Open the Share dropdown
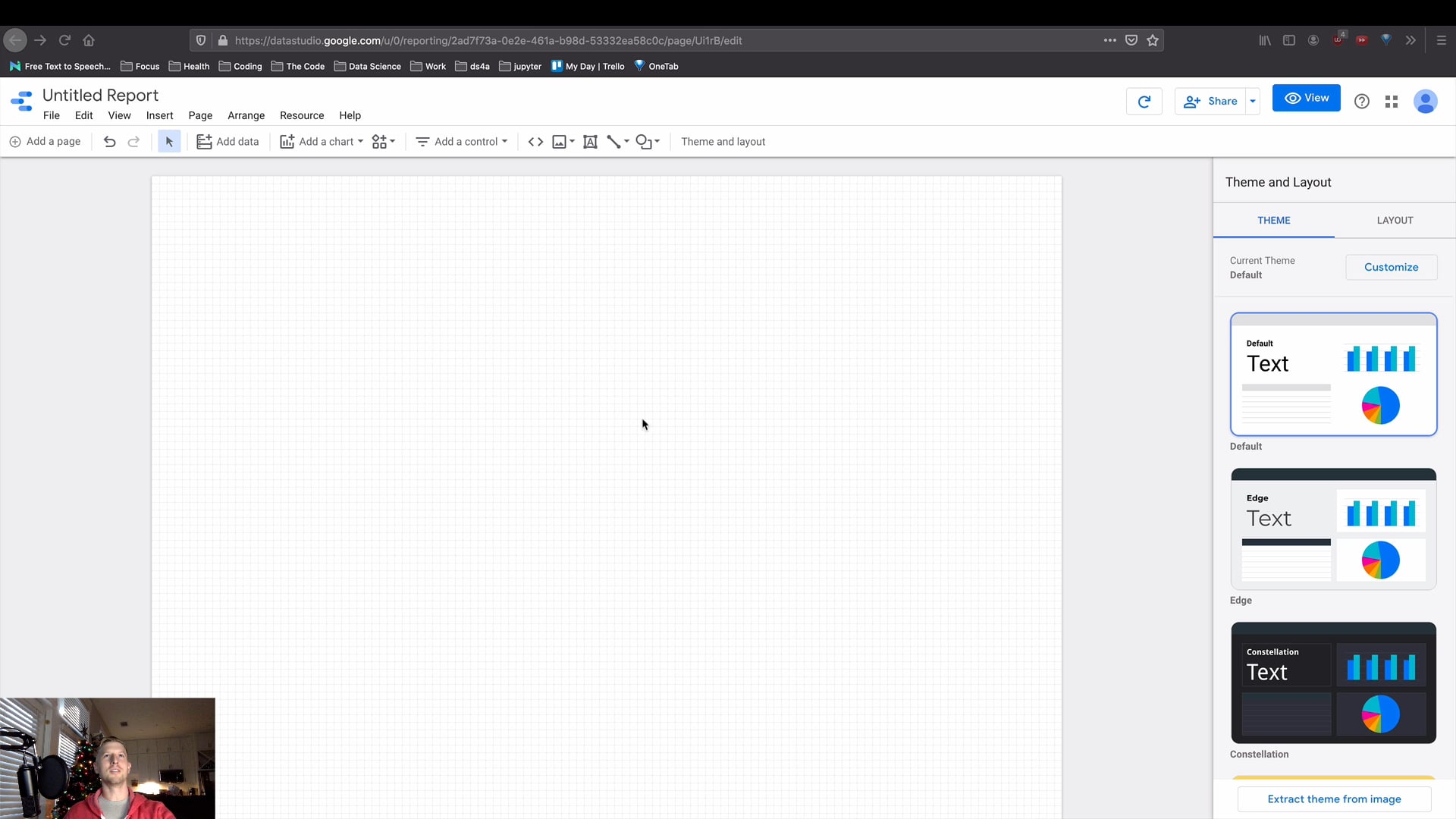This screenshot has width=1456, height=819. coord(1252,100)
